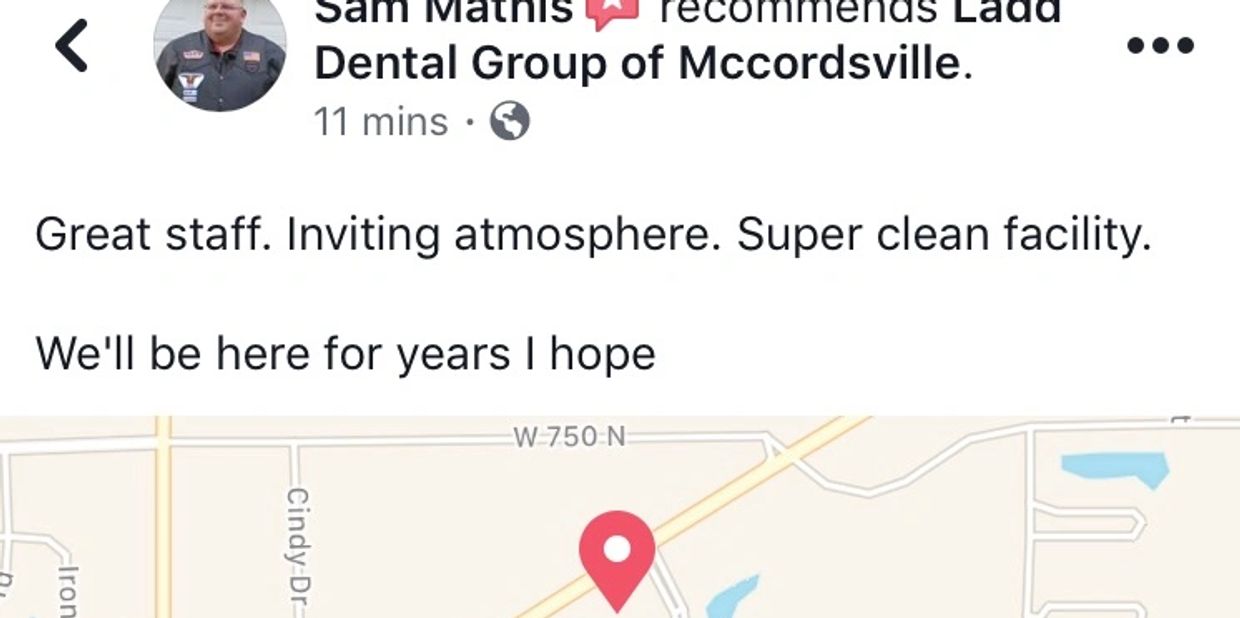
Task: Open Sam Mathis profile picture
Action: 220,50
